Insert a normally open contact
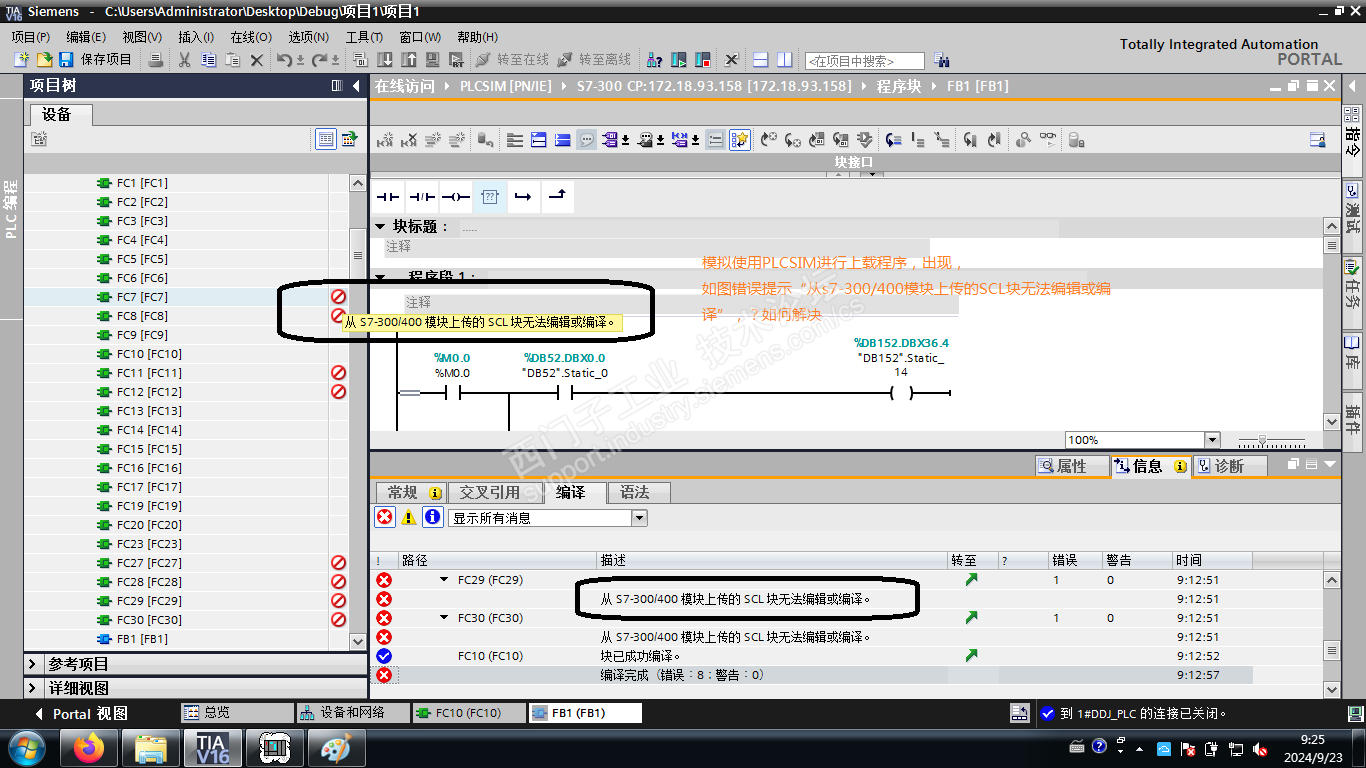The height and width of the screenshot is (768, 1366). coord(387,197)
